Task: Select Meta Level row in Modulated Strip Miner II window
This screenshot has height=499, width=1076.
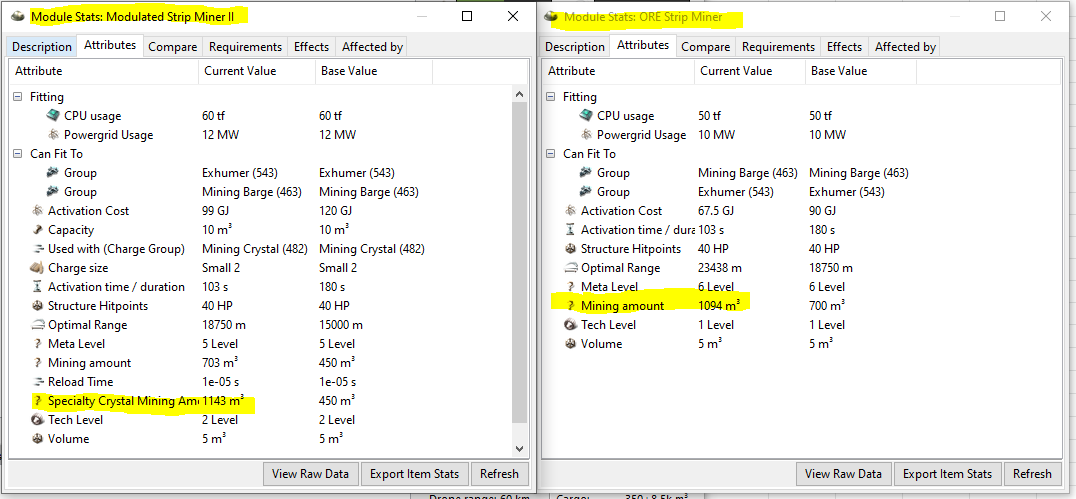Action: coord(260,344)
